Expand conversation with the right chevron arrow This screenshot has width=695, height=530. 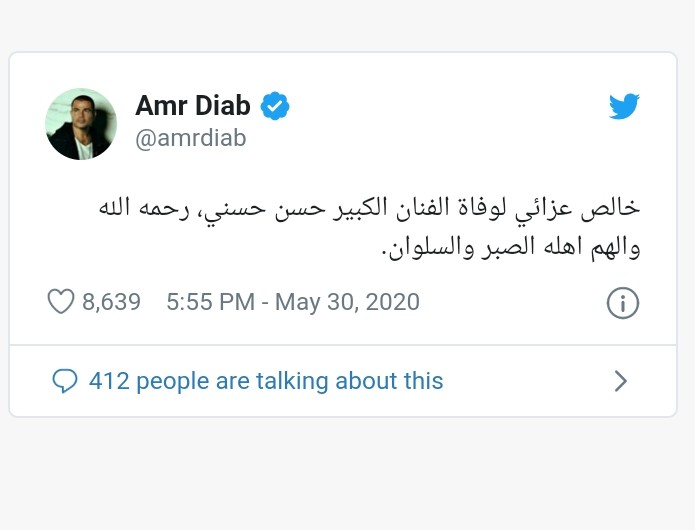tap(621, 381)
